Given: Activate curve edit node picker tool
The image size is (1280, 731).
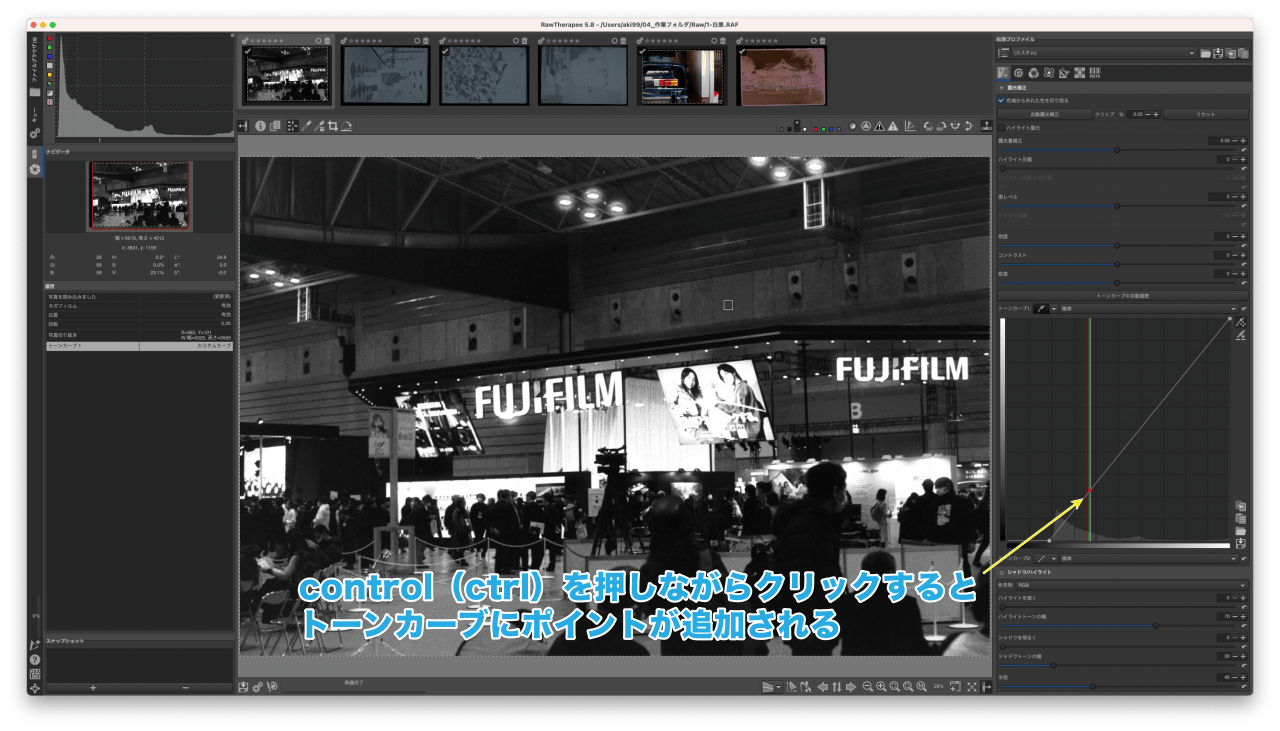Looking at the screenshot, I should click(1241, 322).
